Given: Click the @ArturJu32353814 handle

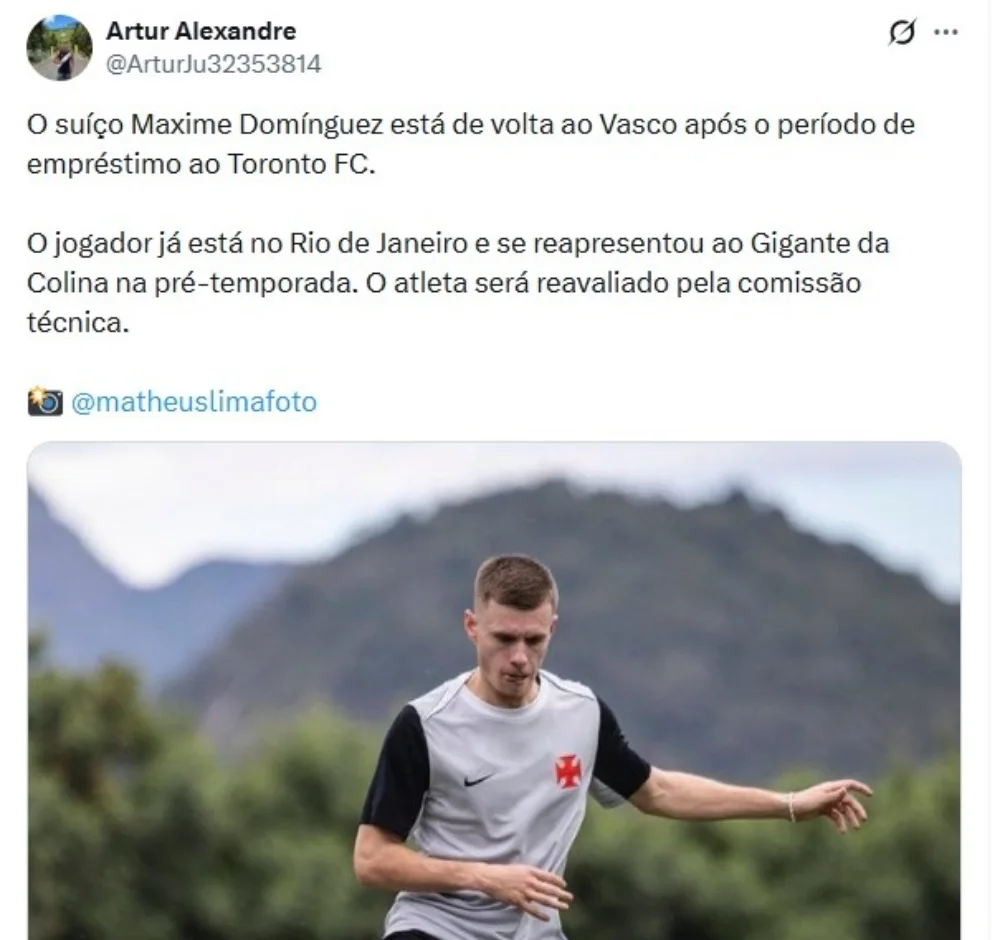Looking at the screenshot, I should click(x=214, y=64).
